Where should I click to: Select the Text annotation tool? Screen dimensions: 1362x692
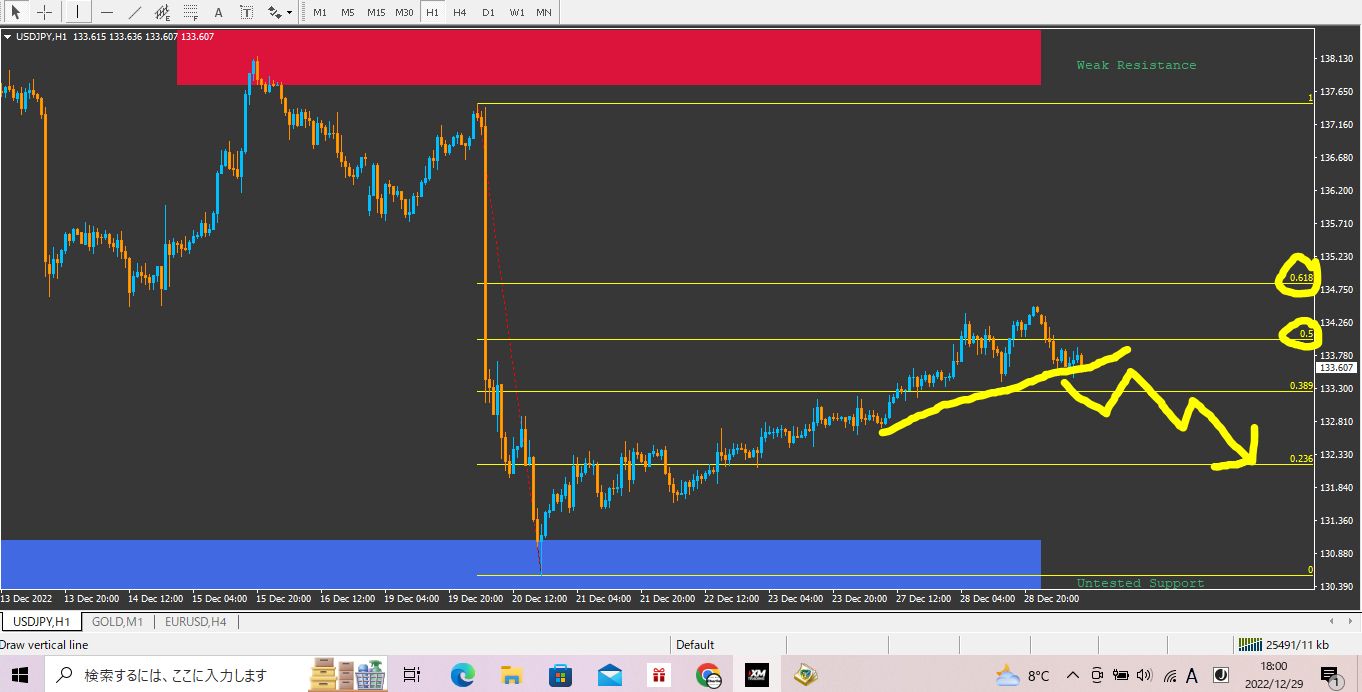(x=217, y=11)
